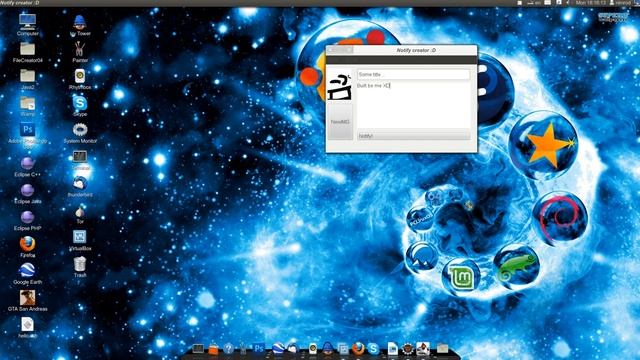
Task: Launch Rhythmbox from desktop
Action: (x=80, y=78)
